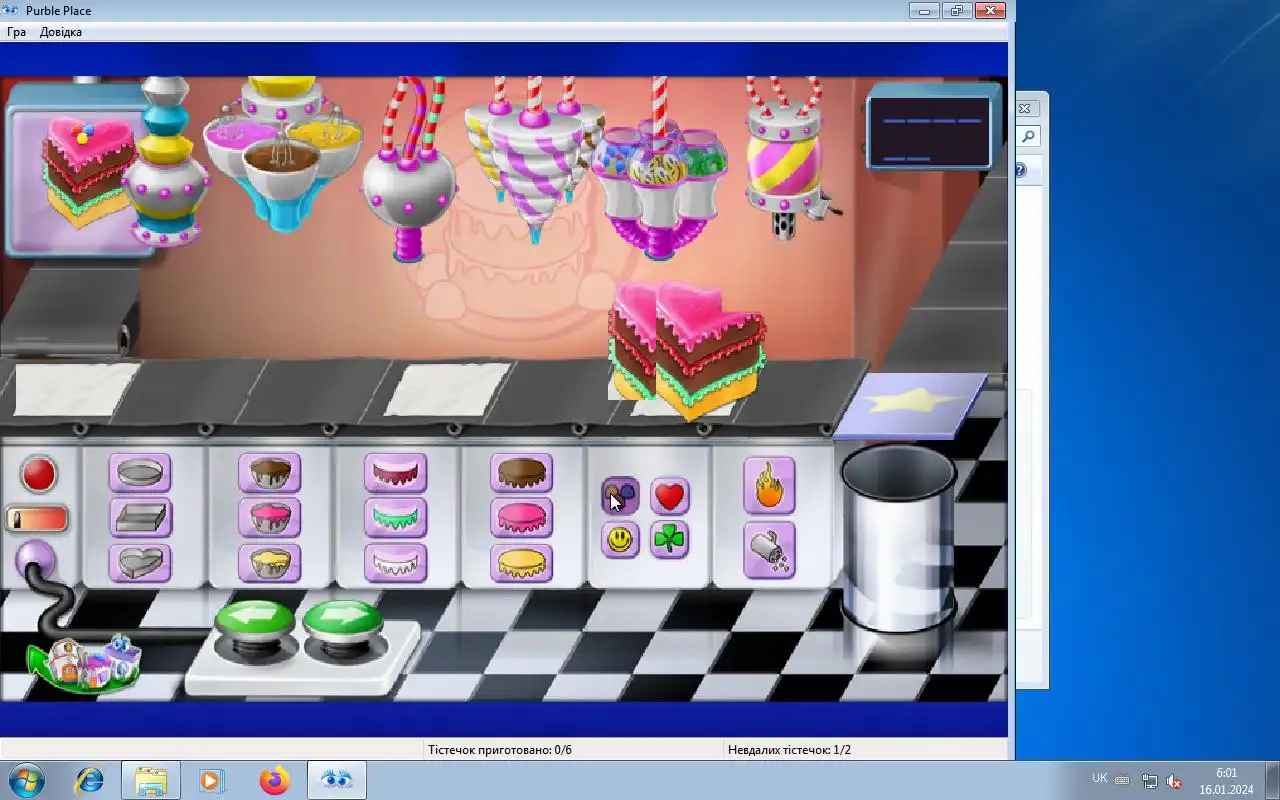Screen dimensions: 1280x800
Task: Apply the sugar sprinkle shaker
Action: (x=769, y=550)
